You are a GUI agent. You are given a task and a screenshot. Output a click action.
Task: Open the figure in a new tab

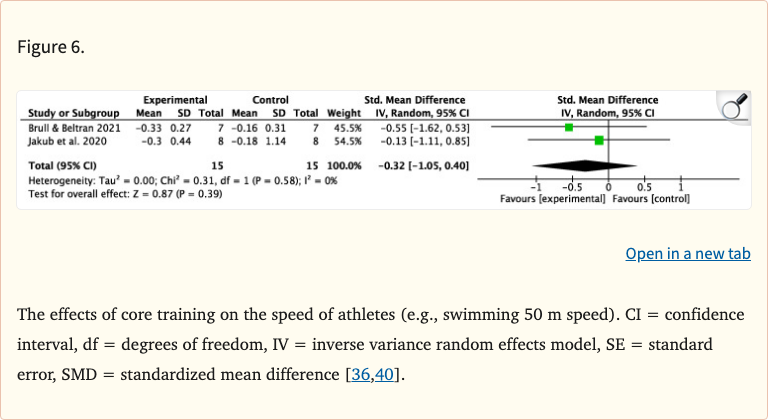coord(687,254)
